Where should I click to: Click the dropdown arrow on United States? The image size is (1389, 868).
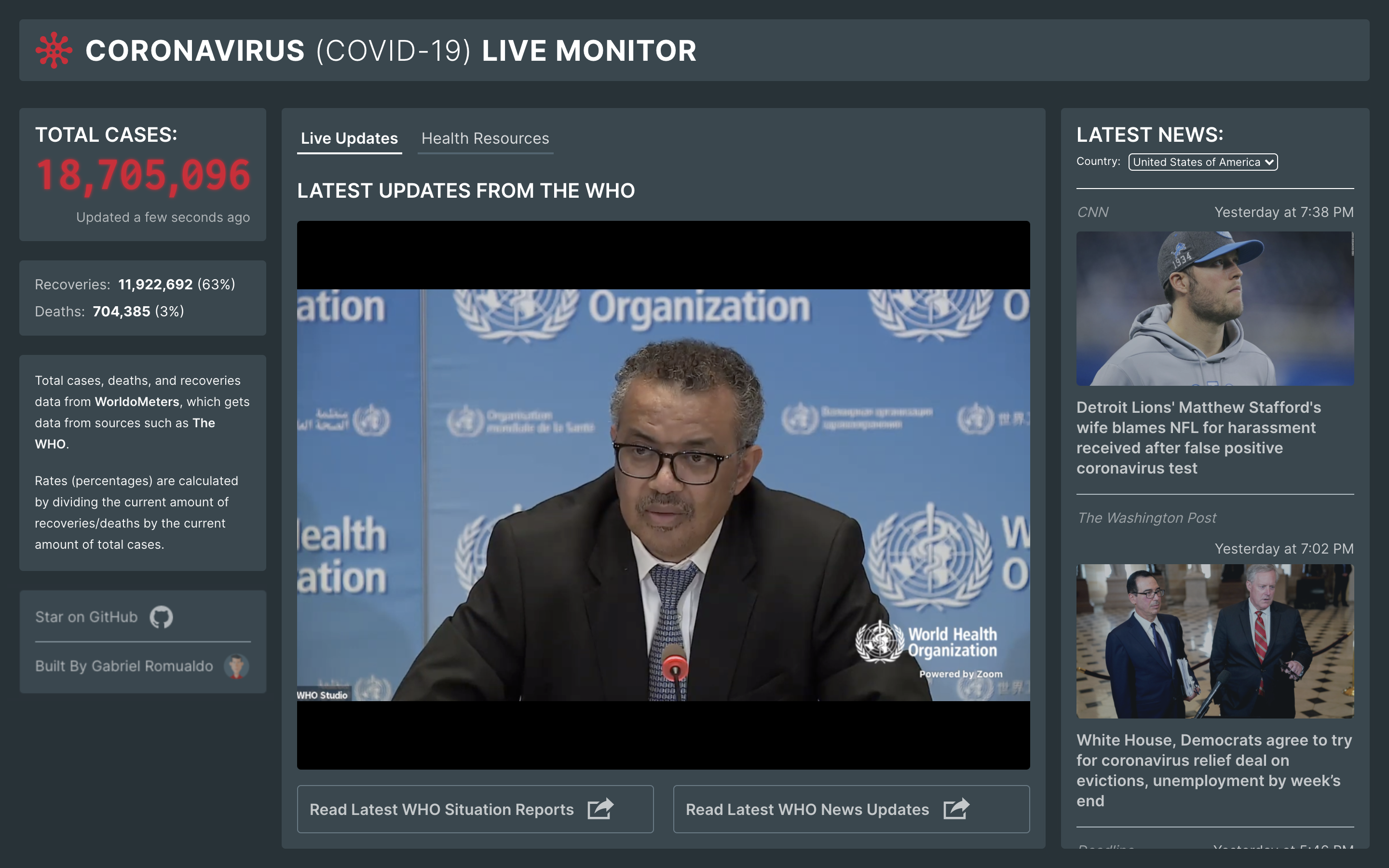(x=1269, y=162)
